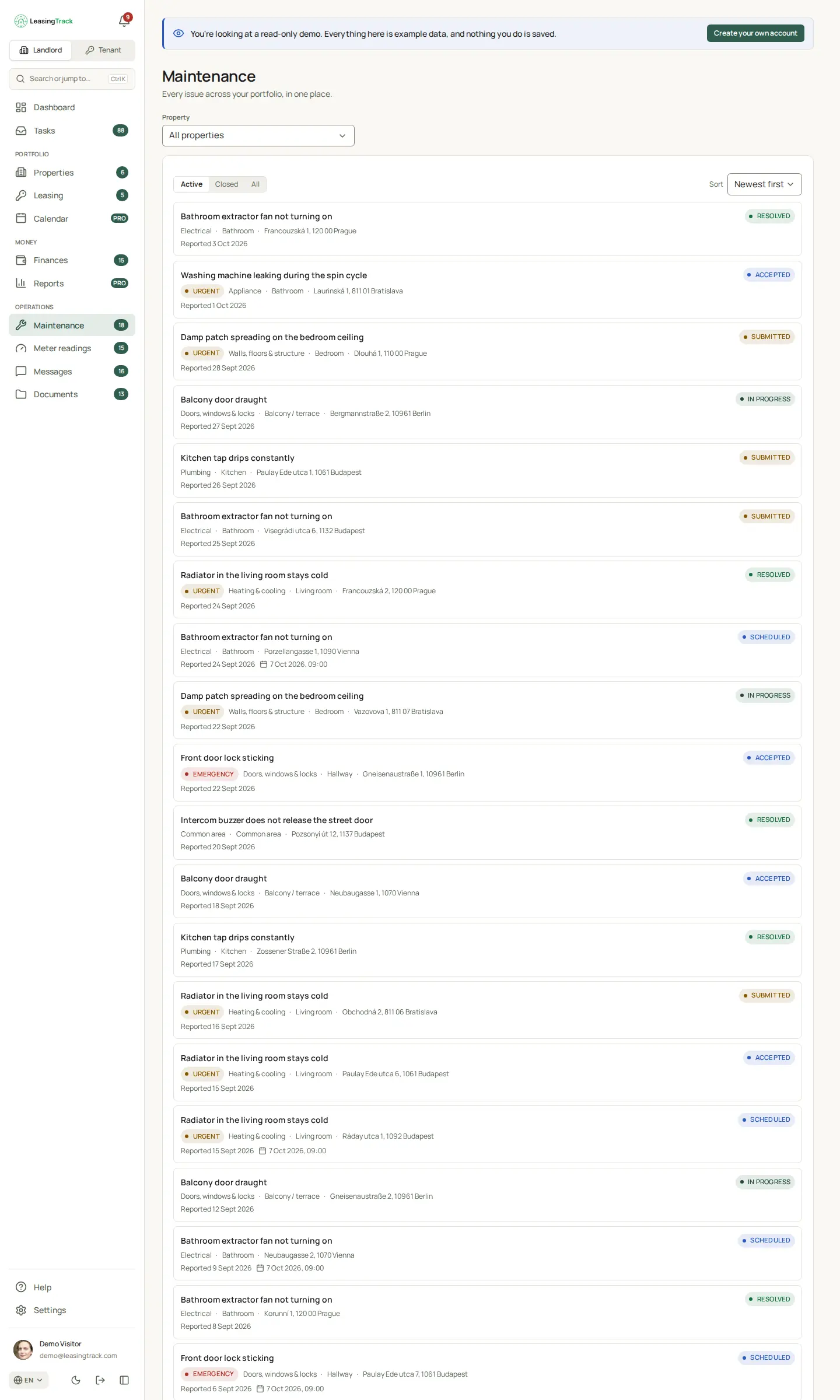The width and height of the screenshot is (840, 1400).
Task: Click IN PROGRESS status on Vazovova 1 issue
Action: (765, 695)
